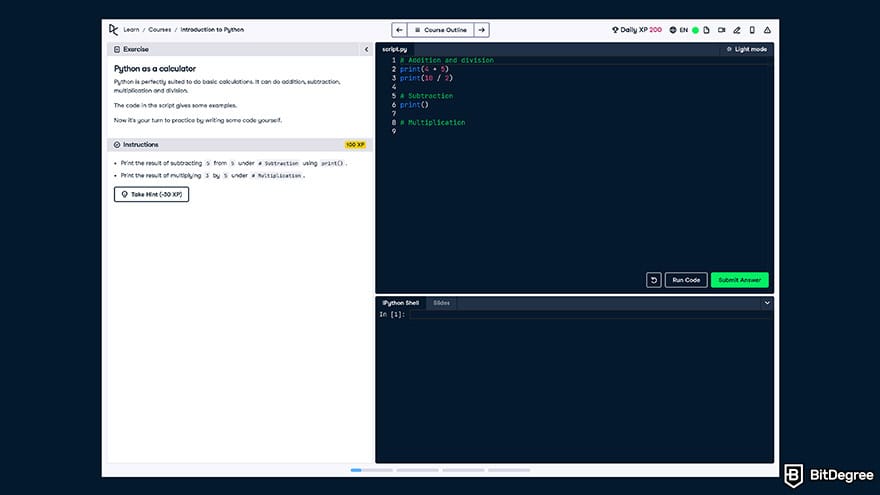880x495 pixels.
Task: Click the green status dot
Action: pos(695,30)
